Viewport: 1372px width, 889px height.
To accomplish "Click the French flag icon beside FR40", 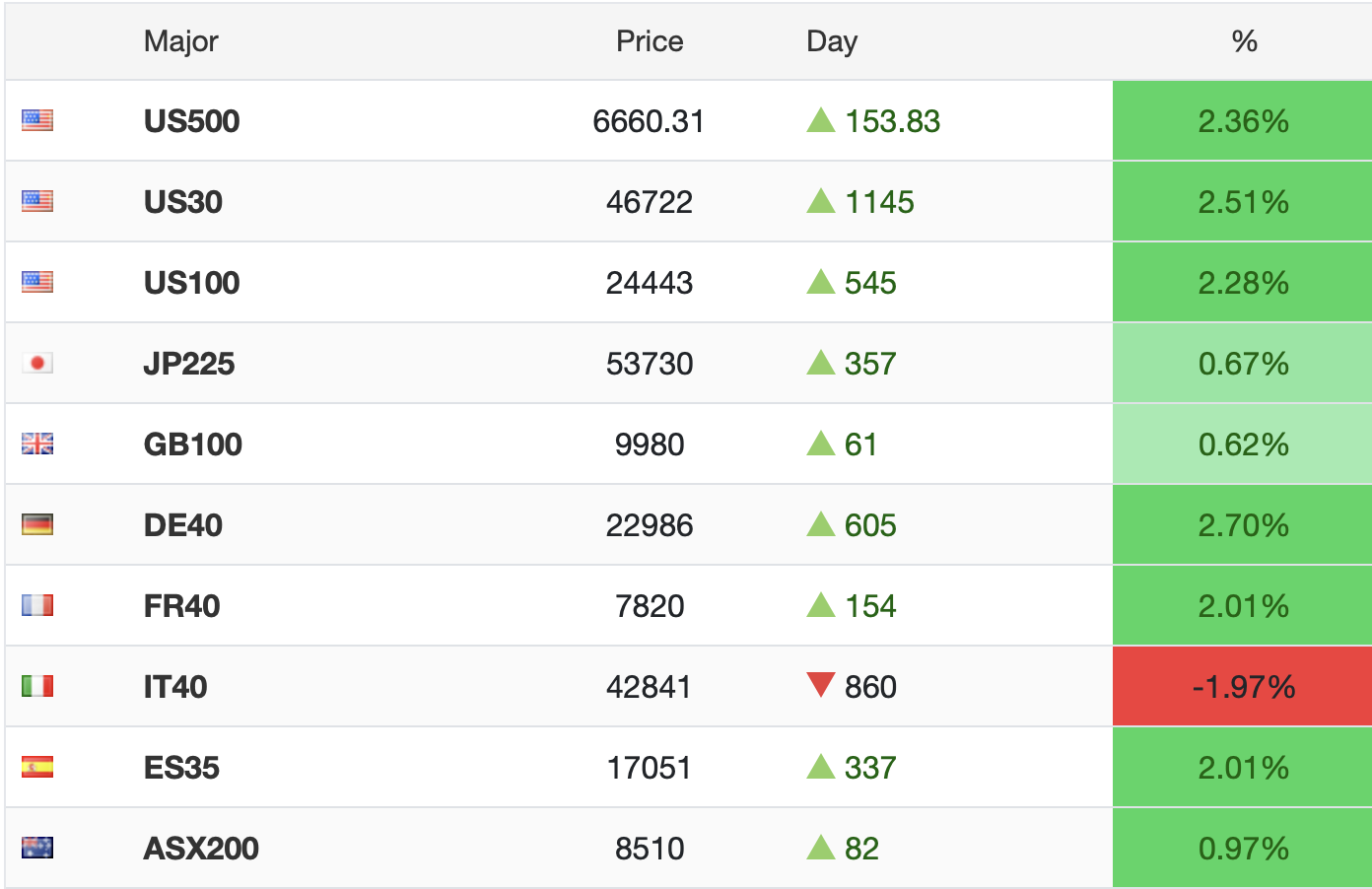I will [x=37, y=606].
